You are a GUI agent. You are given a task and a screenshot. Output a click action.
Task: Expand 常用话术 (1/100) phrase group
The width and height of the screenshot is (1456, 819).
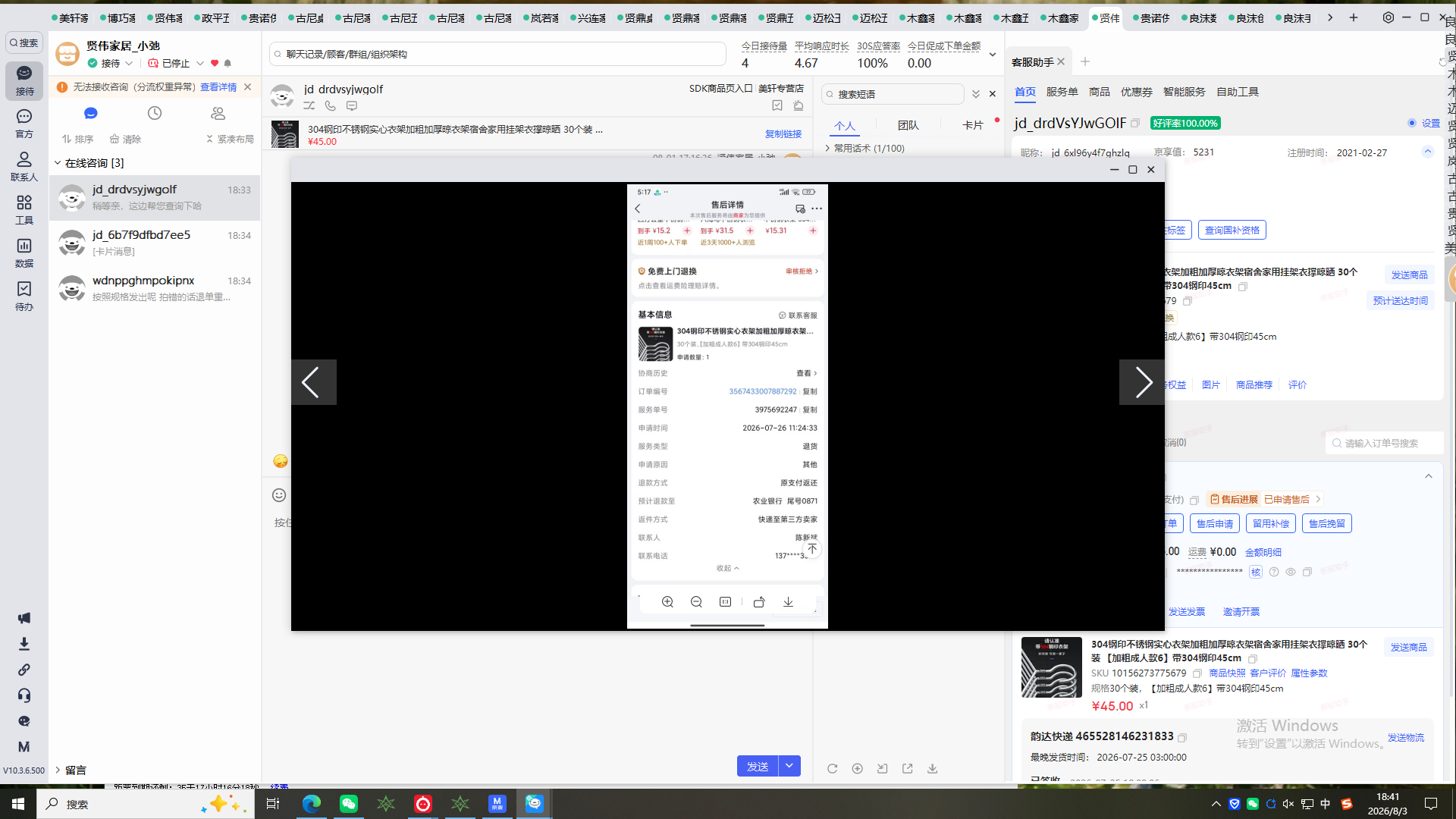[x=827, y=149]
